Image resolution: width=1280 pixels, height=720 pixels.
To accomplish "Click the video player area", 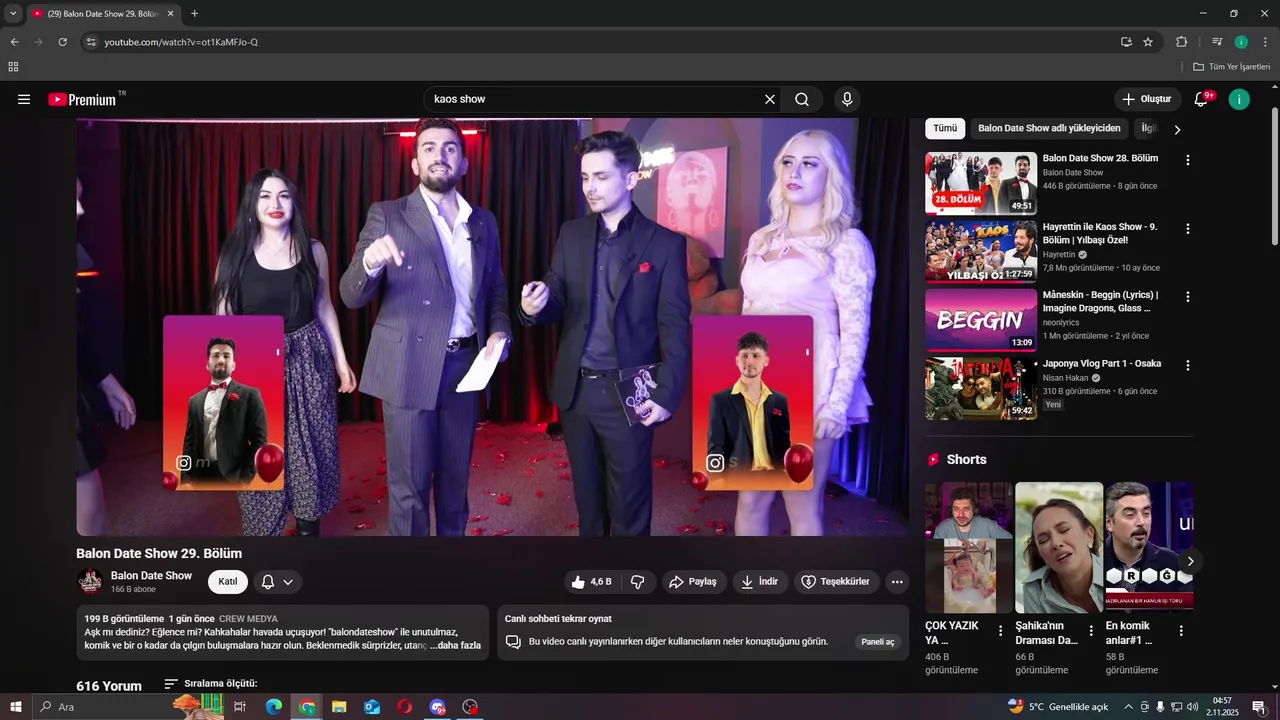I will (492, 327).
